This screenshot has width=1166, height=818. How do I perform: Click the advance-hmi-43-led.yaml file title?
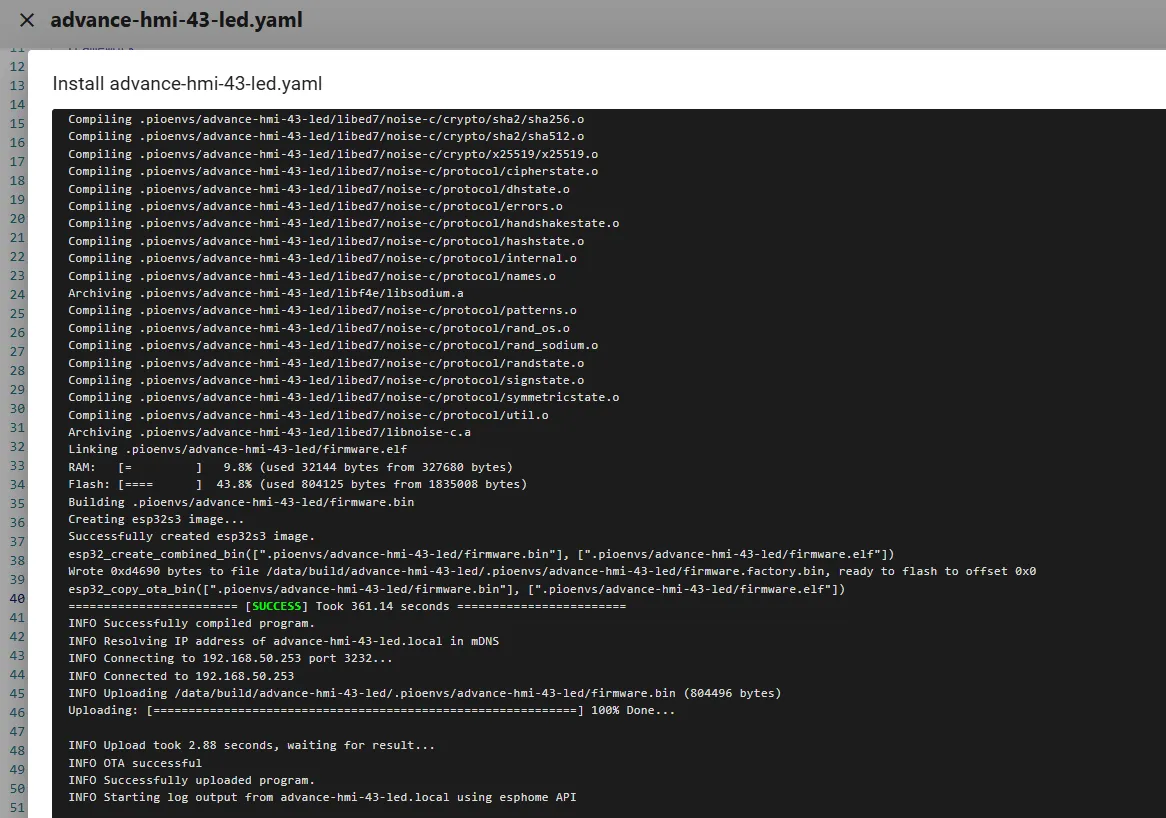pyautogui.click(x=176, y=20)
